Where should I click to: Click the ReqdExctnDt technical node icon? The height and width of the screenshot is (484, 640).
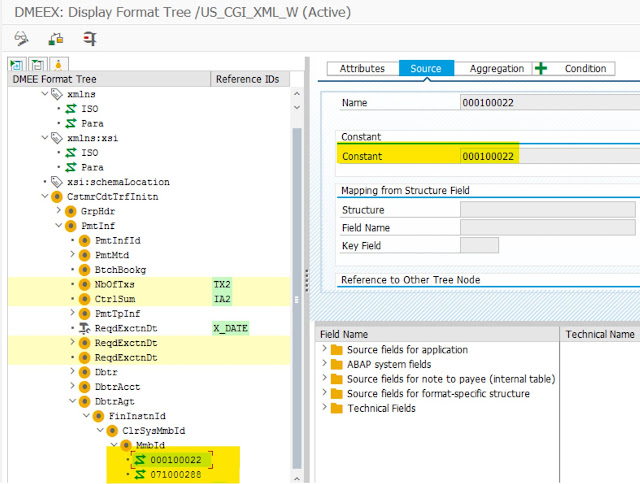(x=84, y=328)
